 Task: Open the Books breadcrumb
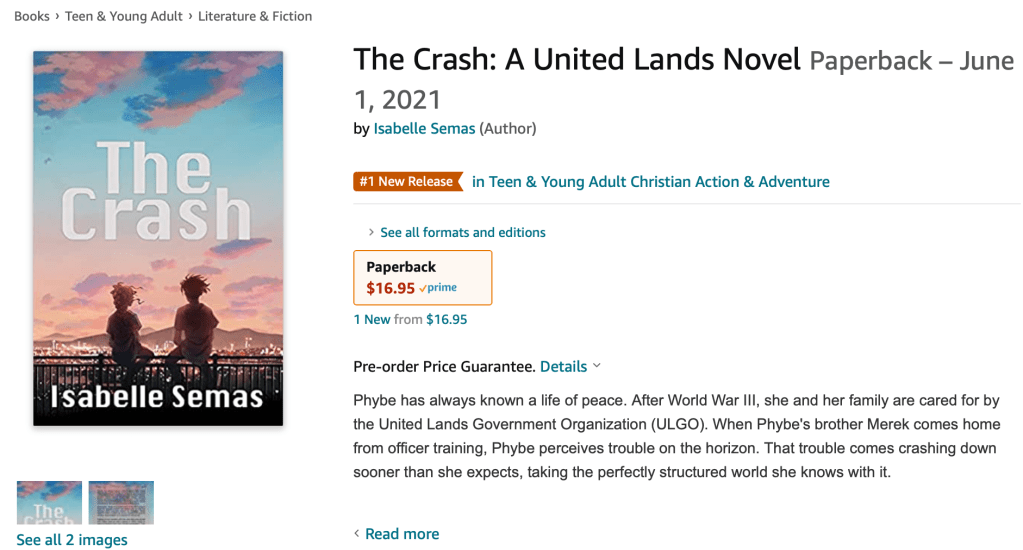pyautogui.click(x=32, y=16)
